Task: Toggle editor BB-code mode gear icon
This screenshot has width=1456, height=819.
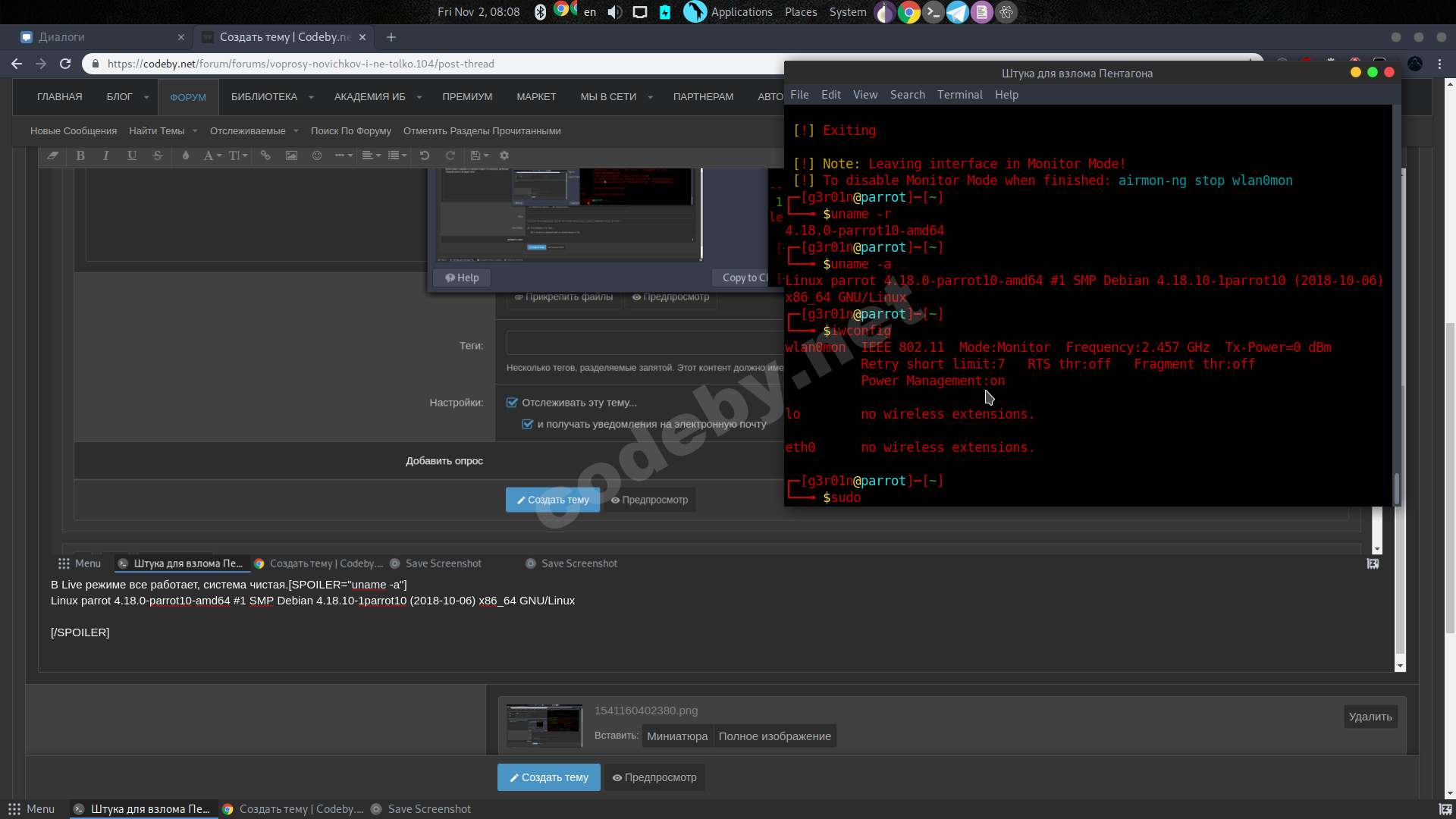Action: point(504,155)
